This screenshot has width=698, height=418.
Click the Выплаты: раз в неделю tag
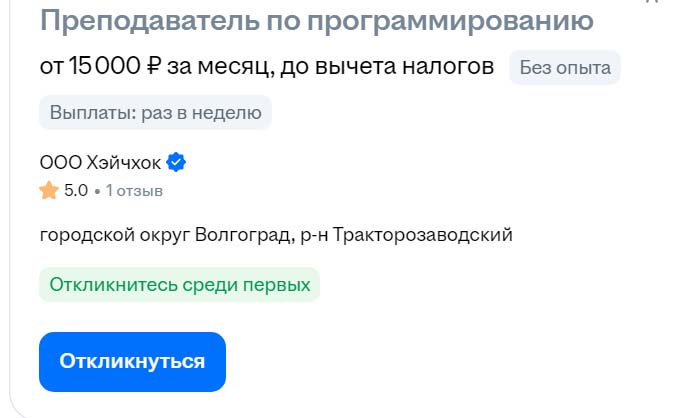[x=155, y=112]
